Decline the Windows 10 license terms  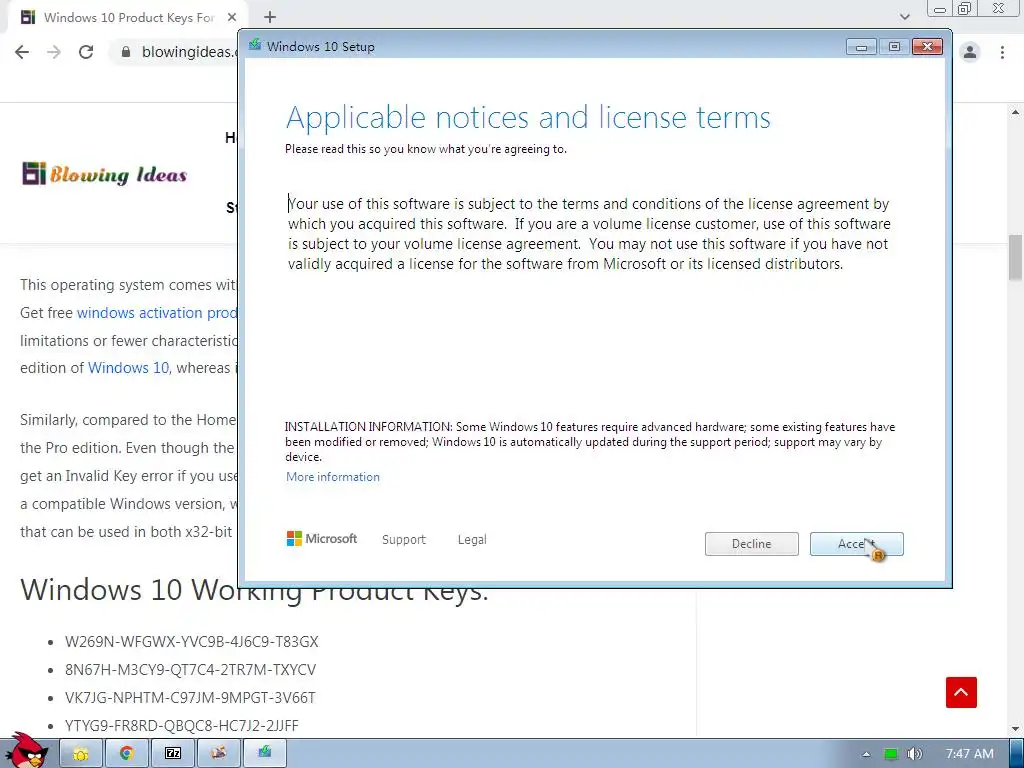tap(752, 544)
